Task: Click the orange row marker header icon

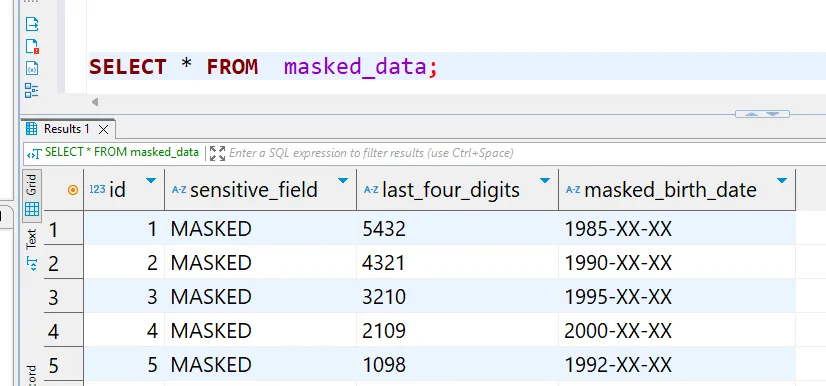Action: 73,190
